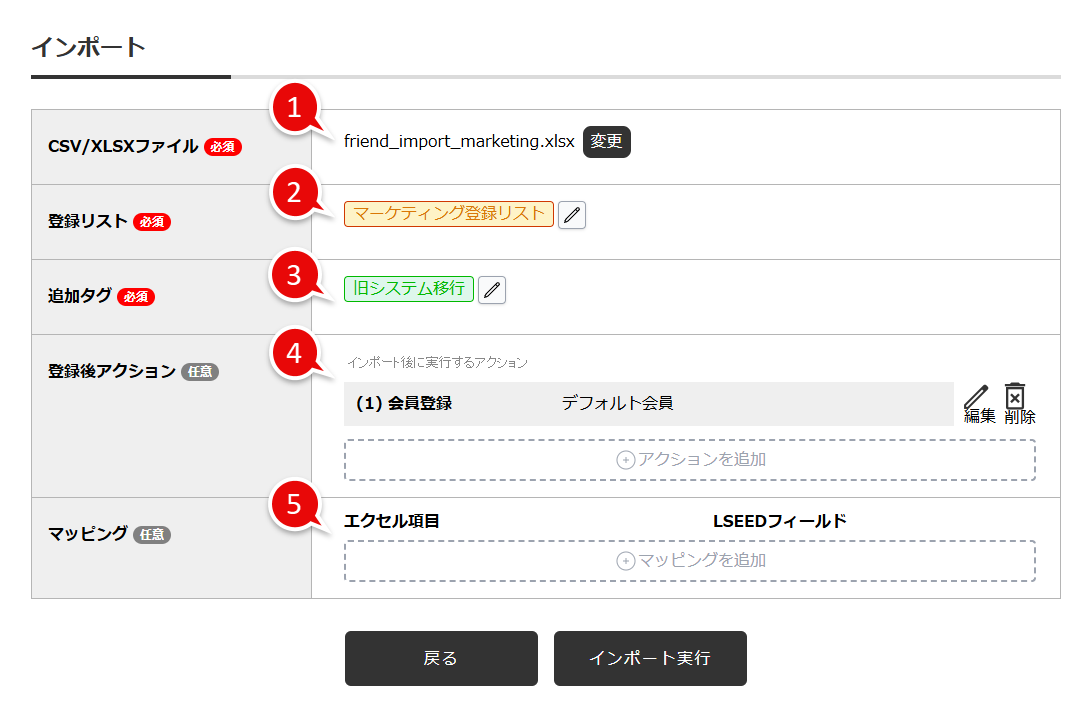The width and height of the screenshot is (1090, 710).
Task: Edit the マーケティング登録リスト with the pencil icon
Action: (x=571, y=214)
